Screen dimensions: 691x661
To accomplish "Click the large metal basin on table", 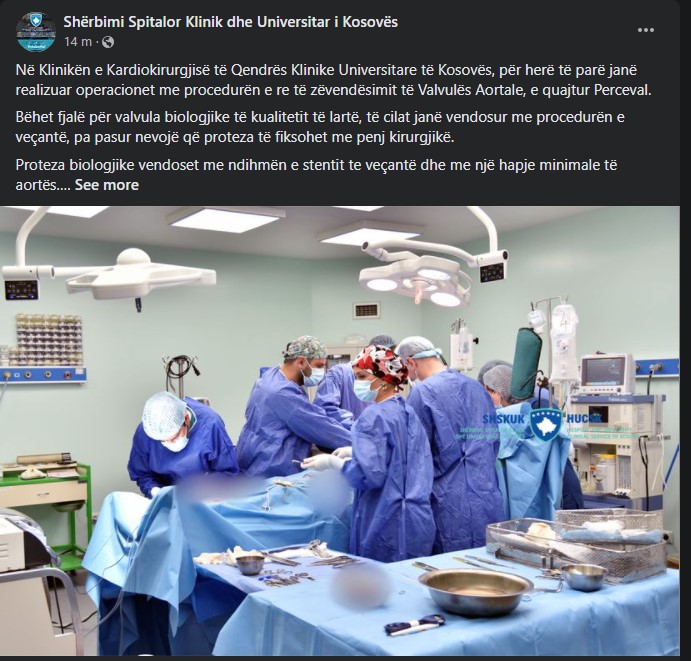I will click(x=476, y=590).
